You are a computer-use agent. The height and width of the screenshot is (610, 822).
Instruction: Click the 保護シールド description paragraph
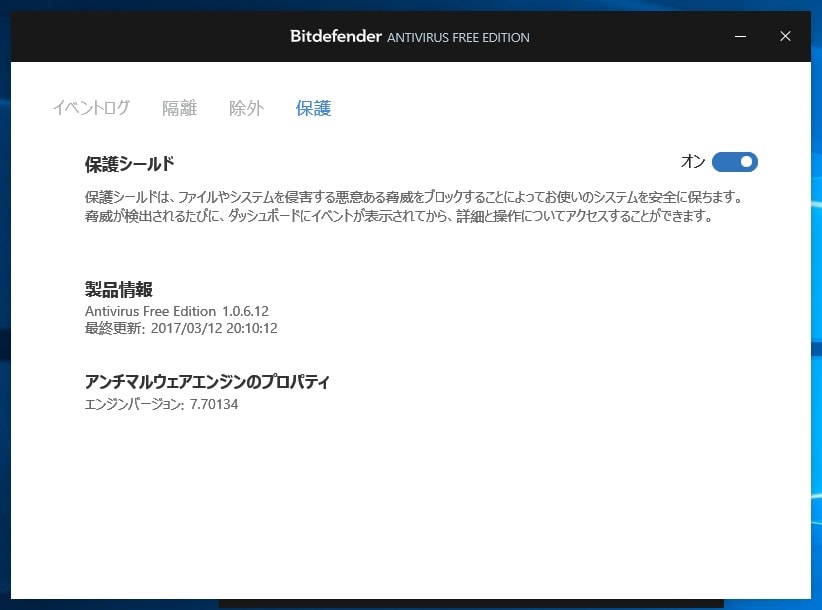pos(414,206)
